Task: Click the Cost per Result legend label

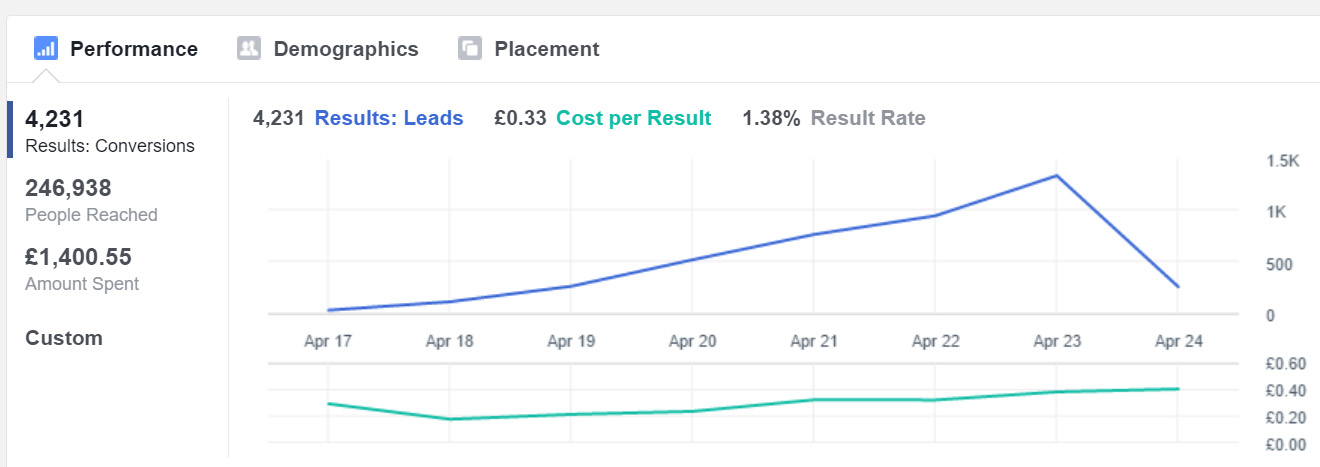Action: click(x=634, y=118)
